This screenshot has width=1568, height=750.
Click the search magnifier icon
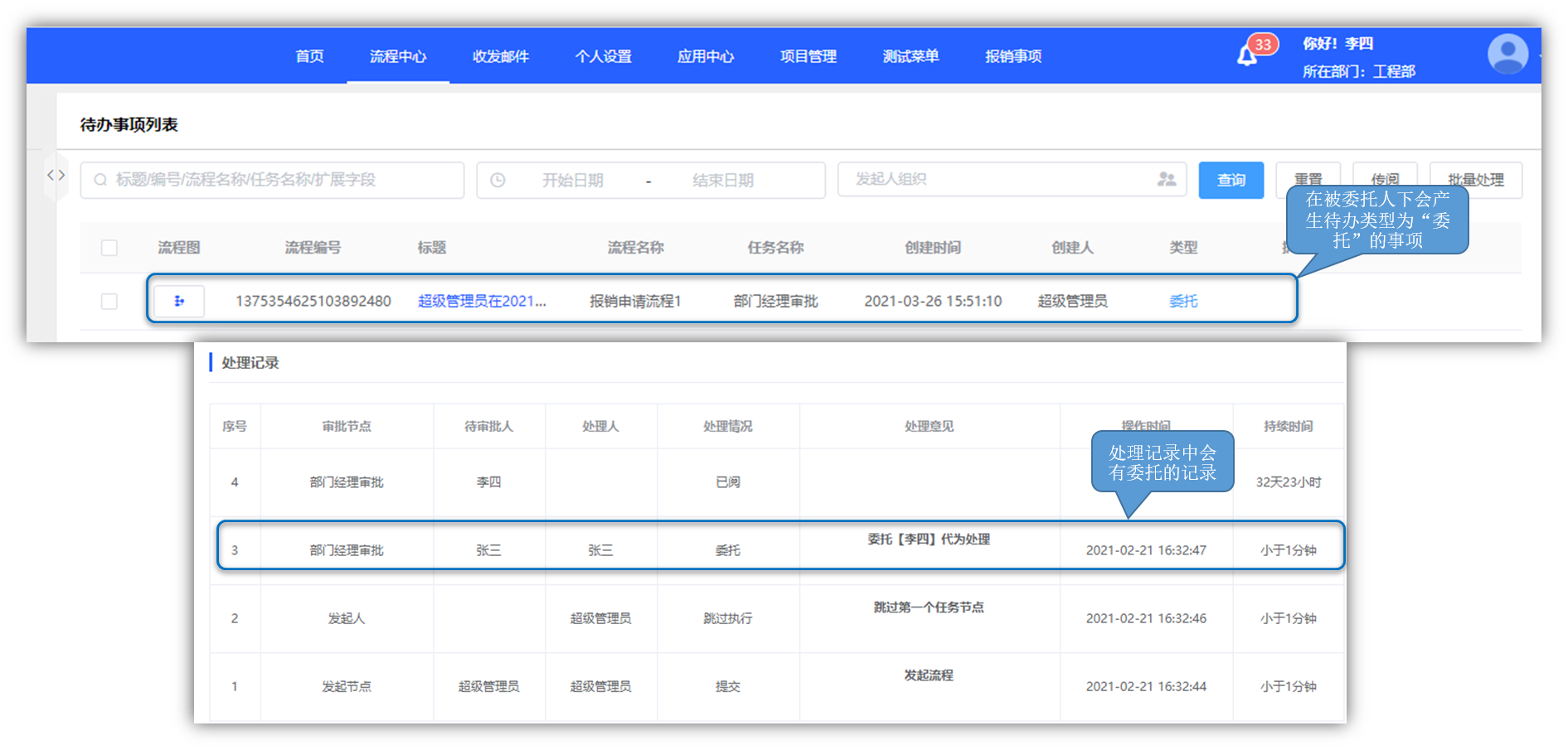tap(100, 180)
